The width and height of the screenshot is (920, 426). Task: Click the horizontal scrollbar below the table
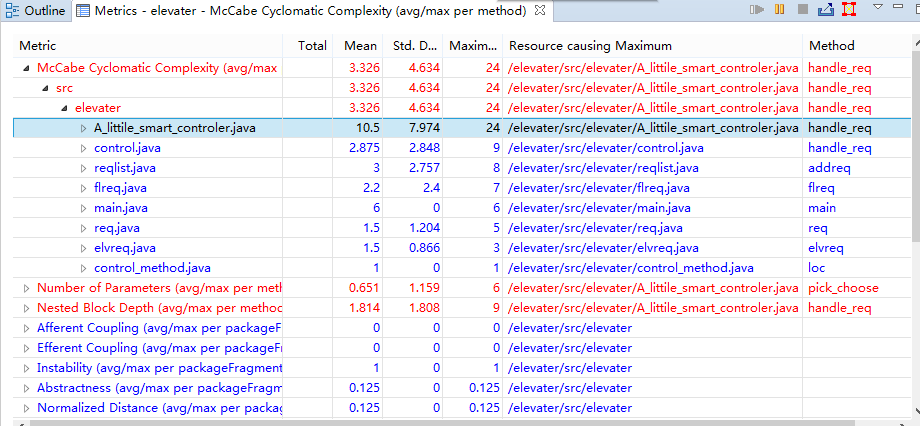click(x=440, y=422)
